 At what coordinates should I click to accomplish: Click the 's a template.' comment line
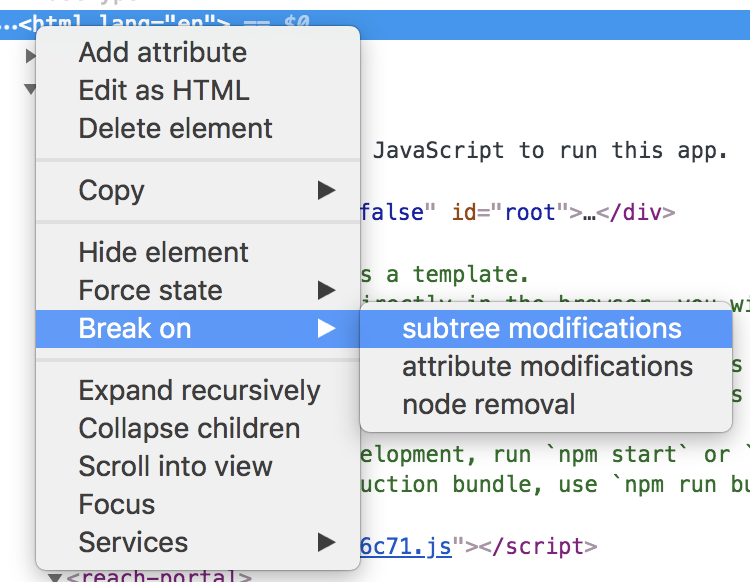tap(444, 275)
